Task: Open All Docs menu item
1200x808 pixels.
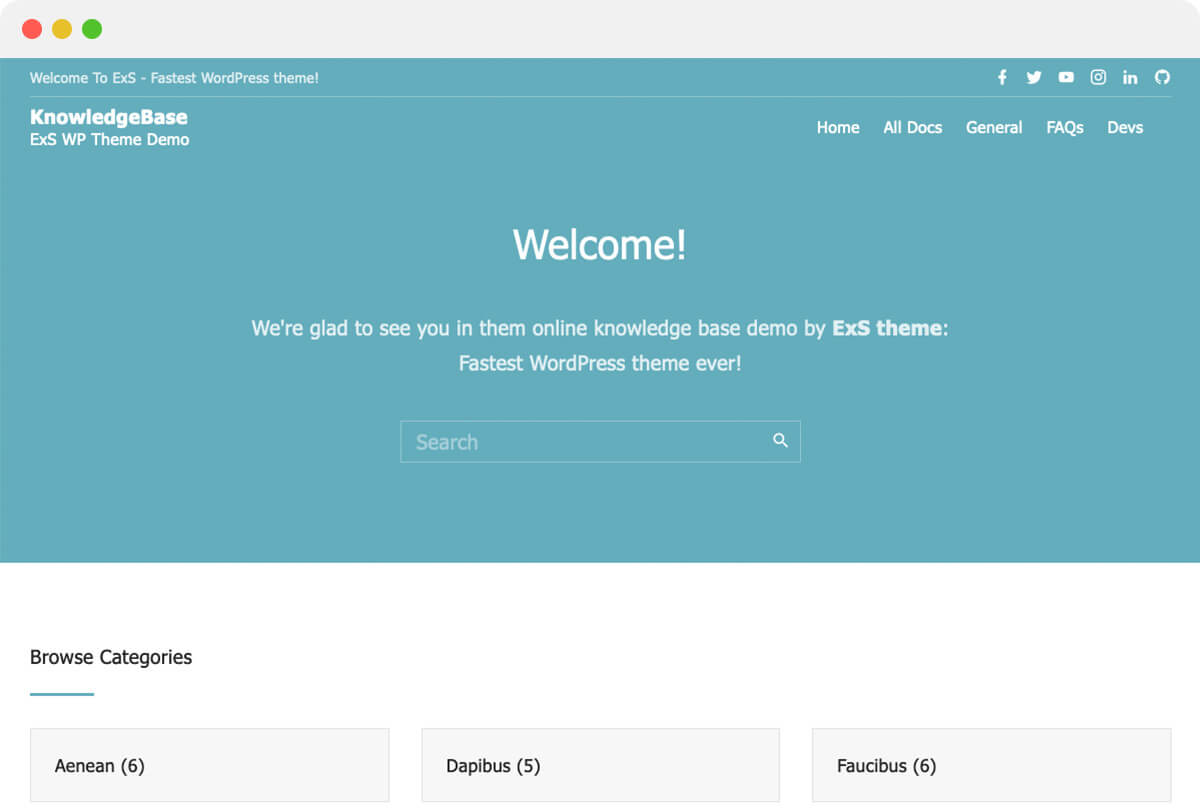Action: (913, 127)
